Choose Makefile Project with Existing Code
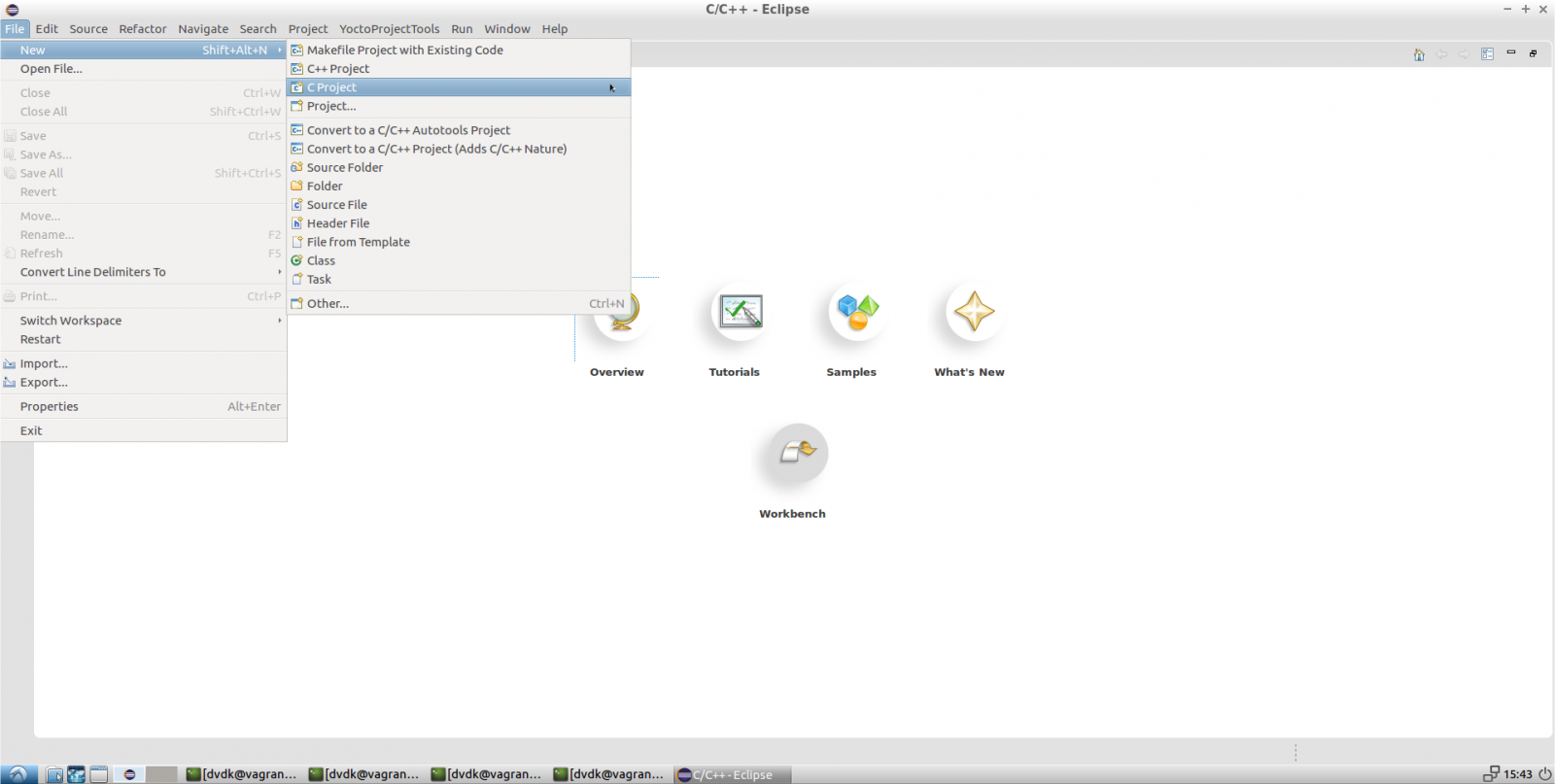This screenshot has height=784, width=1555. [x=404, y=51]
